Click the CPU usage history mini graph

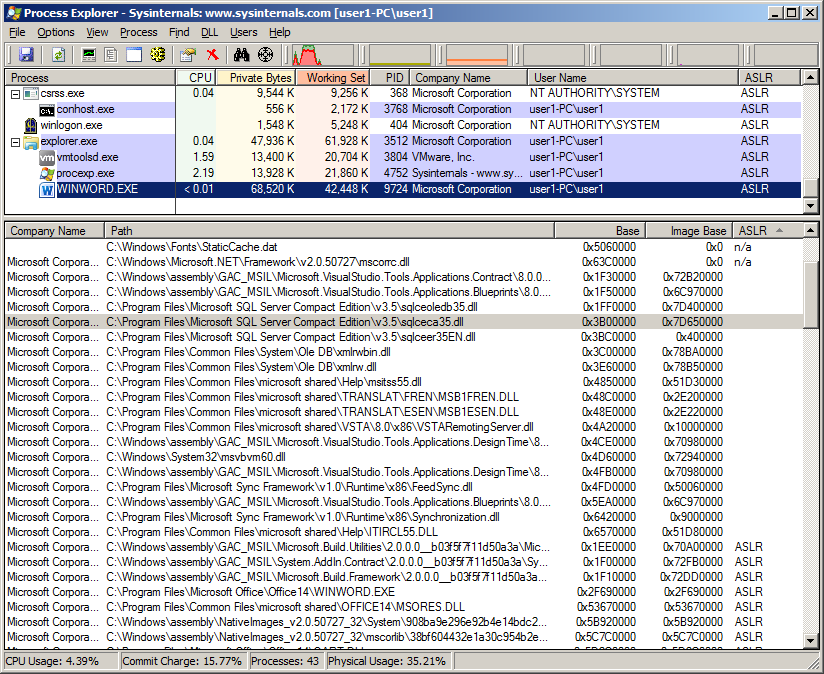323,55
